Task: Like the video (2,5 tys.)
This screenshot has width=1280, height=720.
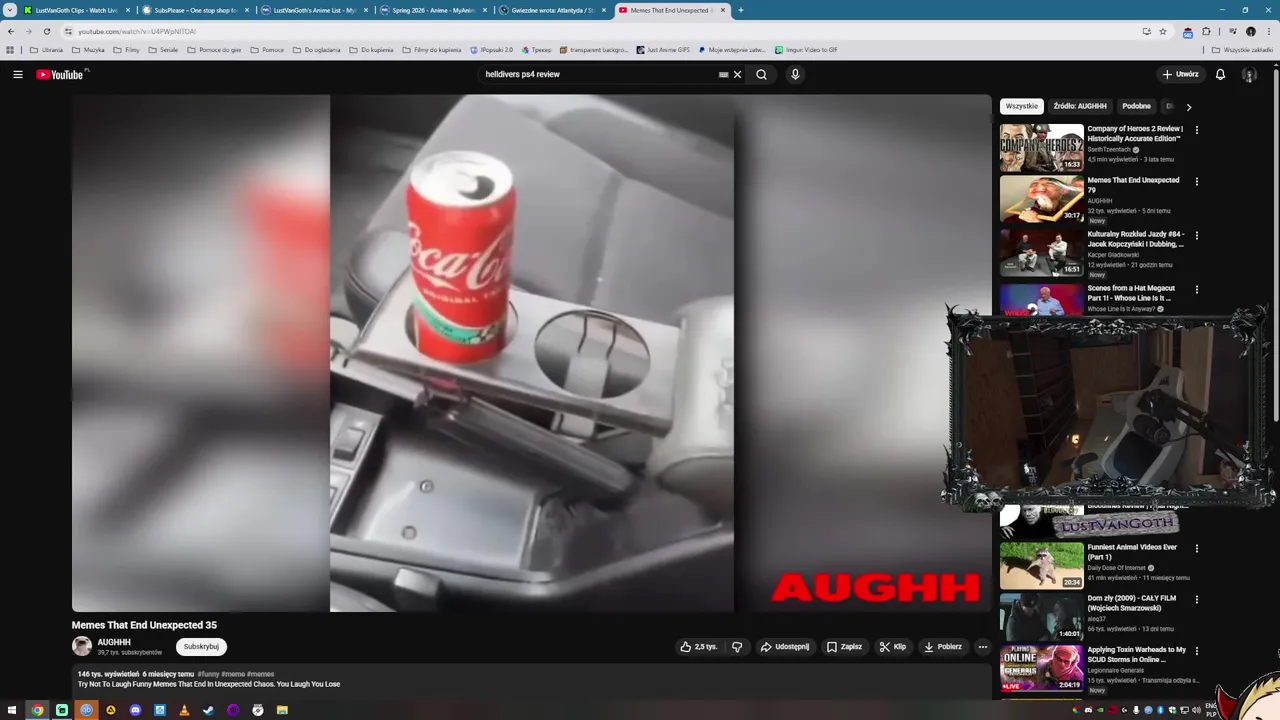Action: click(x=699, y=647)
